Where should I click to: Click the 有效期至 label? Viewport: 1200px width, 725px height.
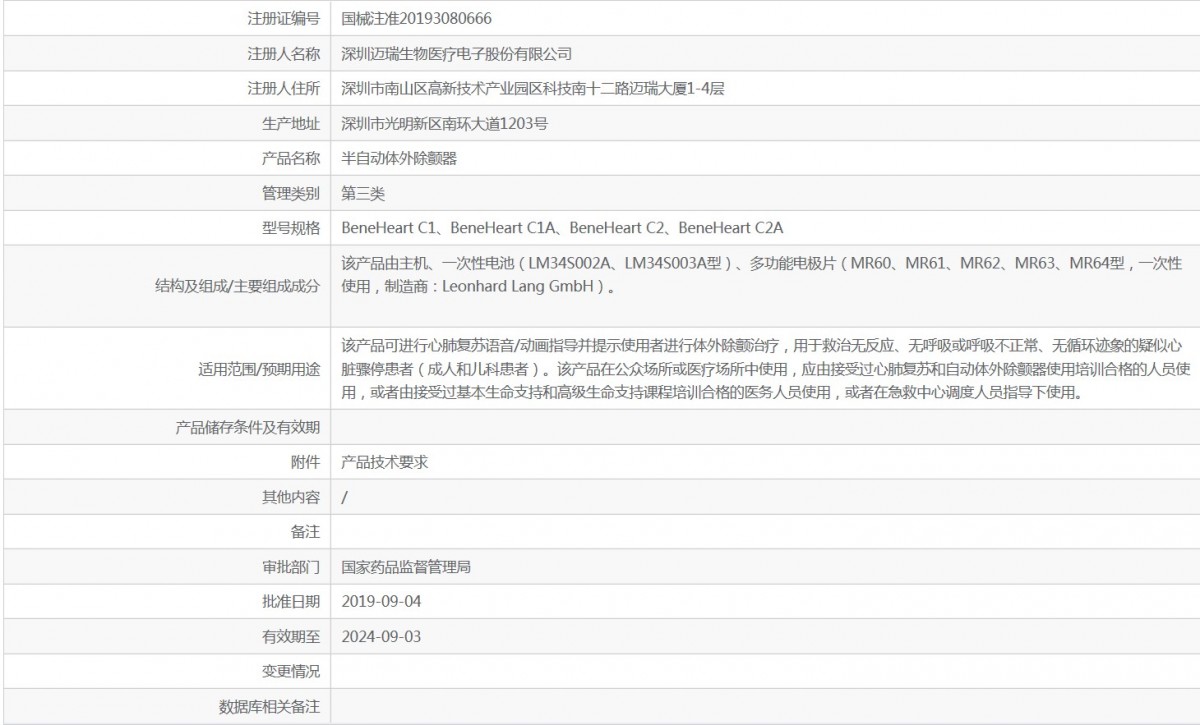click(290, 636)
